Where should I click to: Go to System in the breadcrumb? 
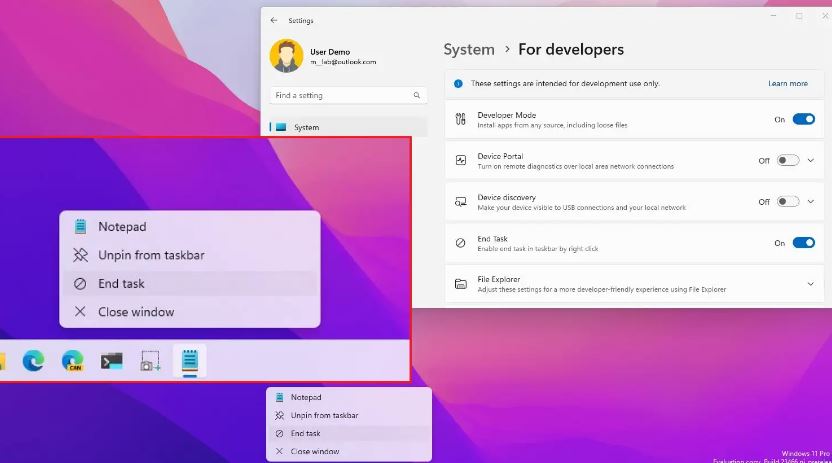click(469, 49)
